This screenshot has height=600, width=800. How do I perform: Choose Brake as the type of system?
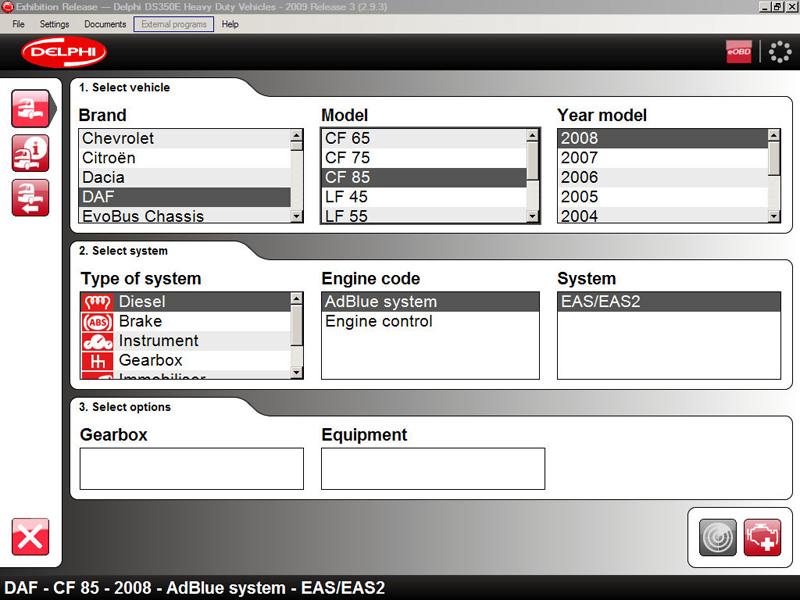click(x=186, y=321)
